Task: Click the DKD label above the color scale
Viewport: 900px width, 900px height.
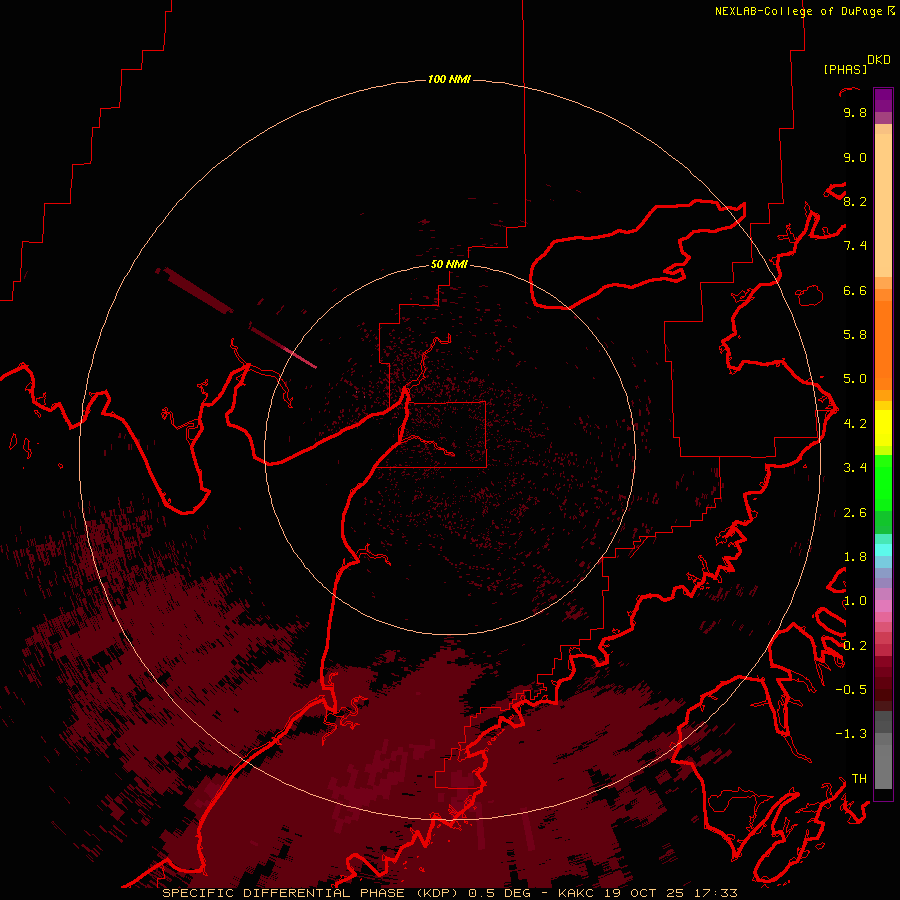Action: [878, 60]
